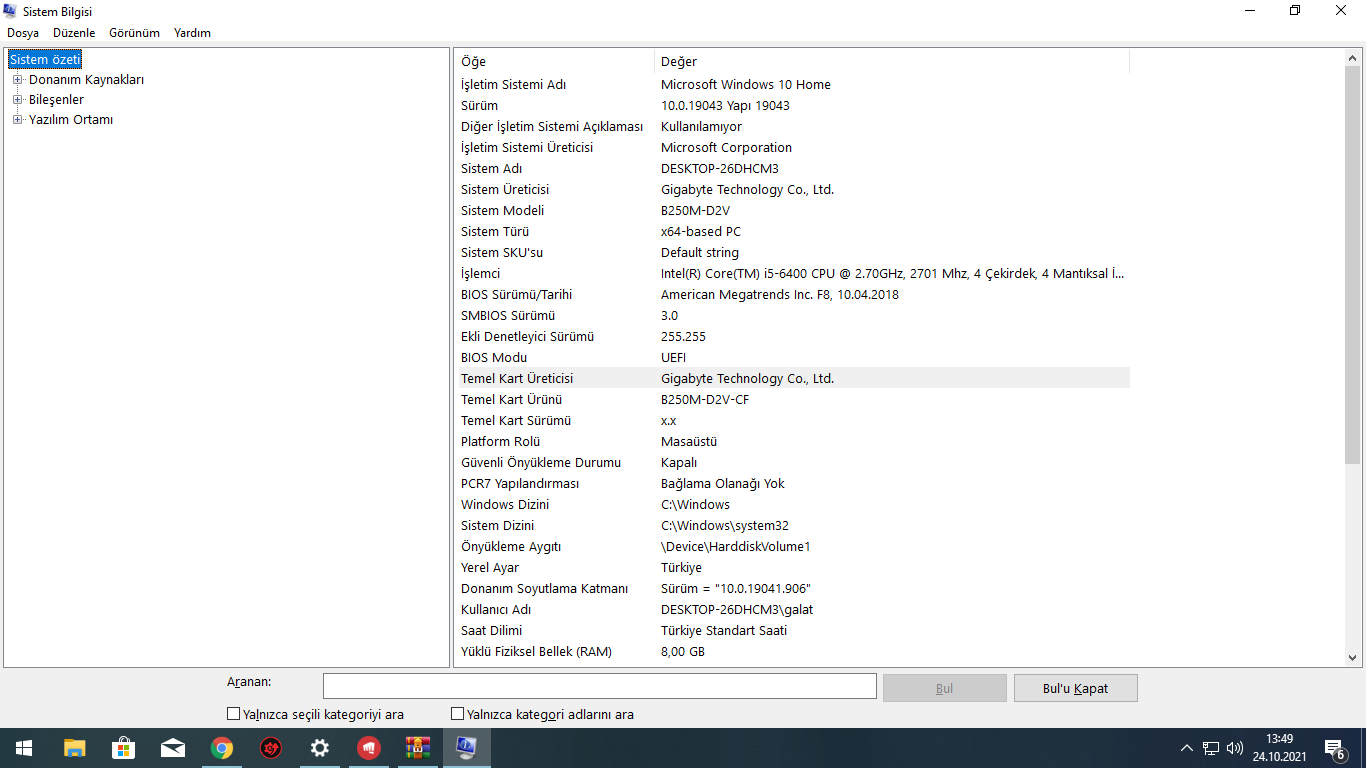This screenshot has height=768, width=1366.
Task: Select the Bileşenler tree label
Action: click(56, 100)
